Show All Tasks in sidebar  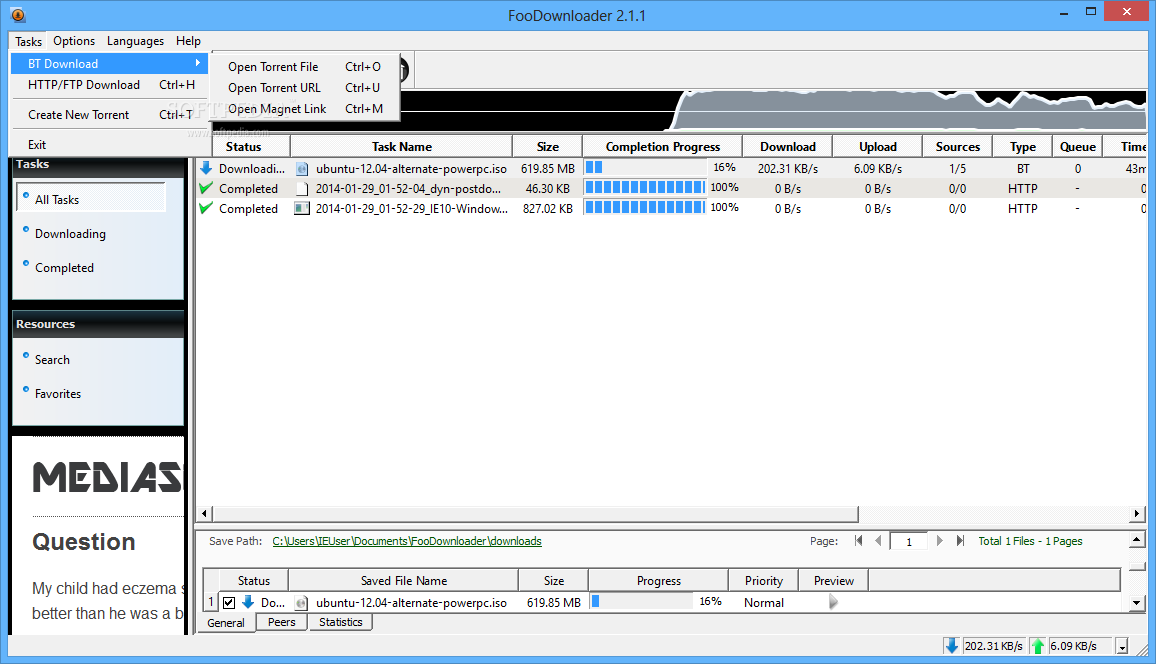(x=91, y=199)
